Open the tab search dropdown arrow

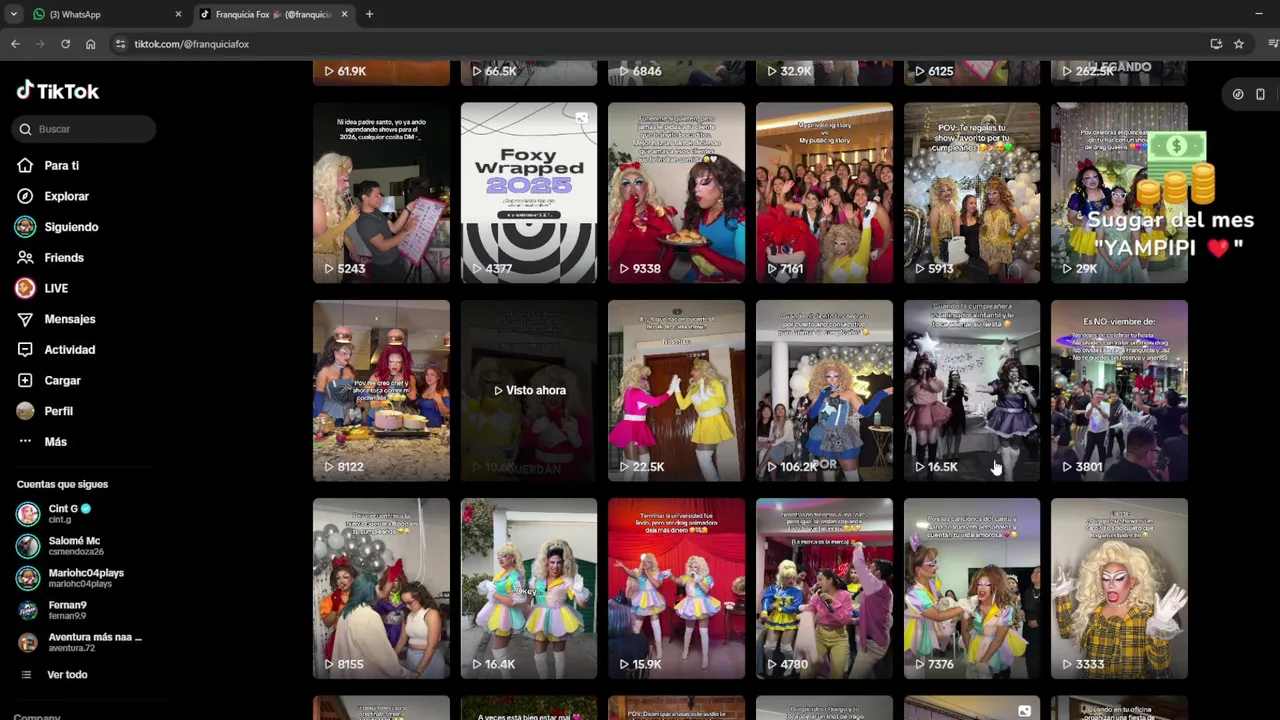click(13, 14)
